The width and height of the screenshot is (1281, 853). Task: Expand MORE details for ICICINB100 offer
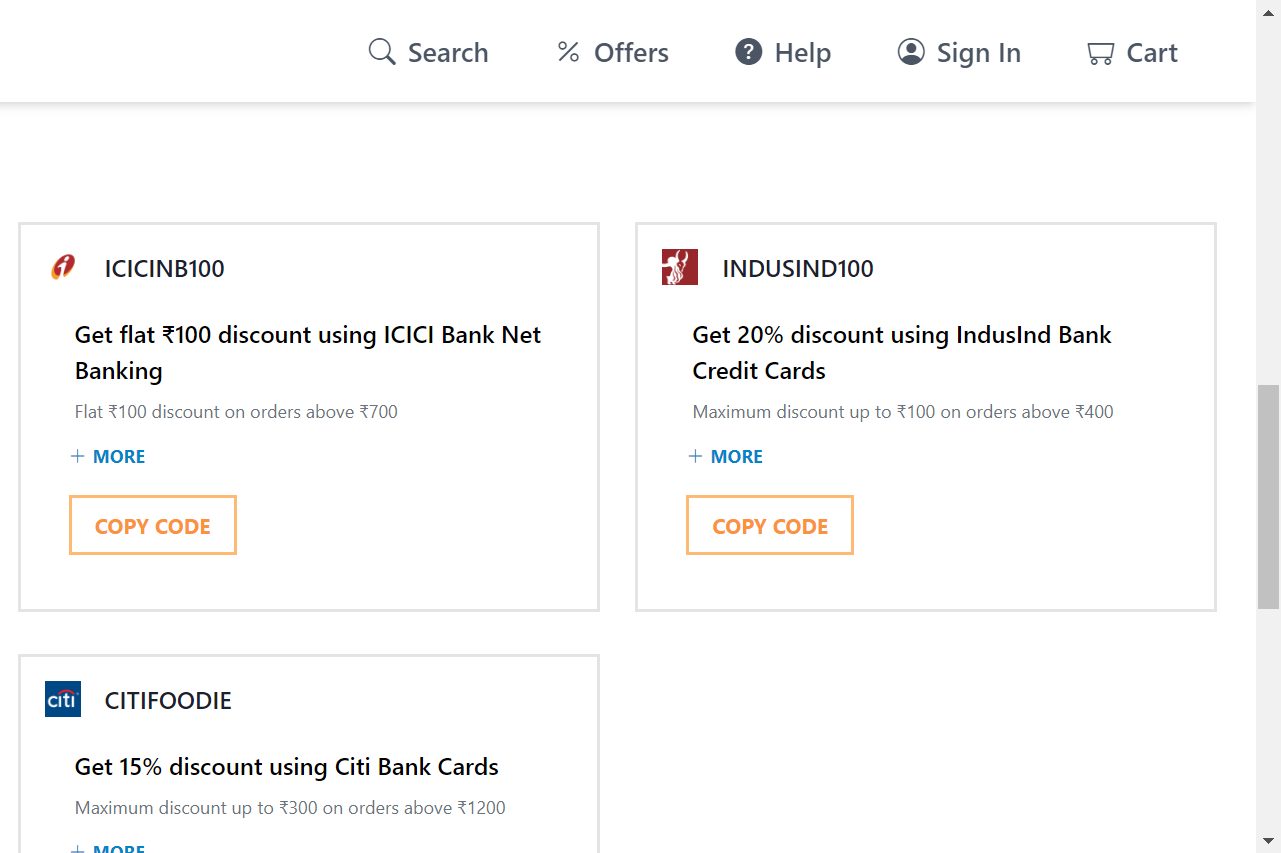click(x=108, y=456)
